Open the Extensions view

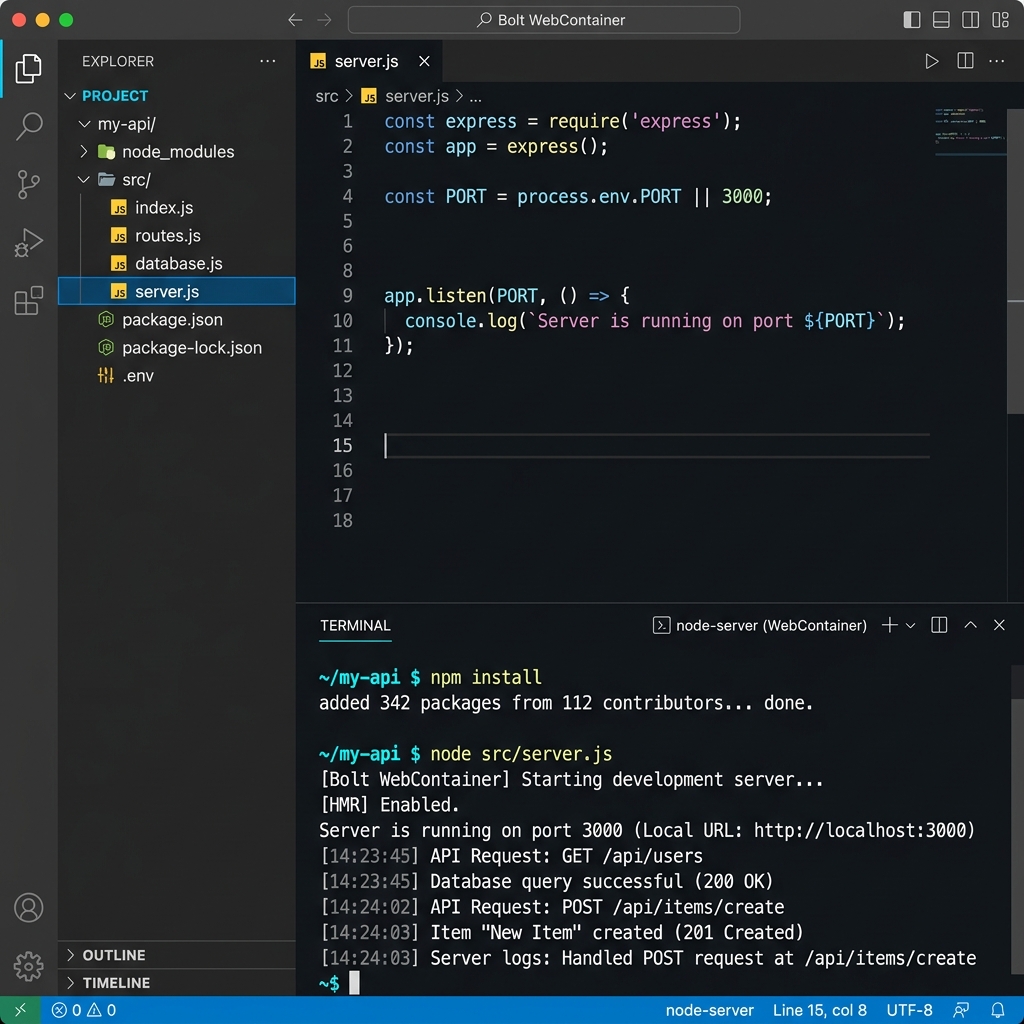28,300
